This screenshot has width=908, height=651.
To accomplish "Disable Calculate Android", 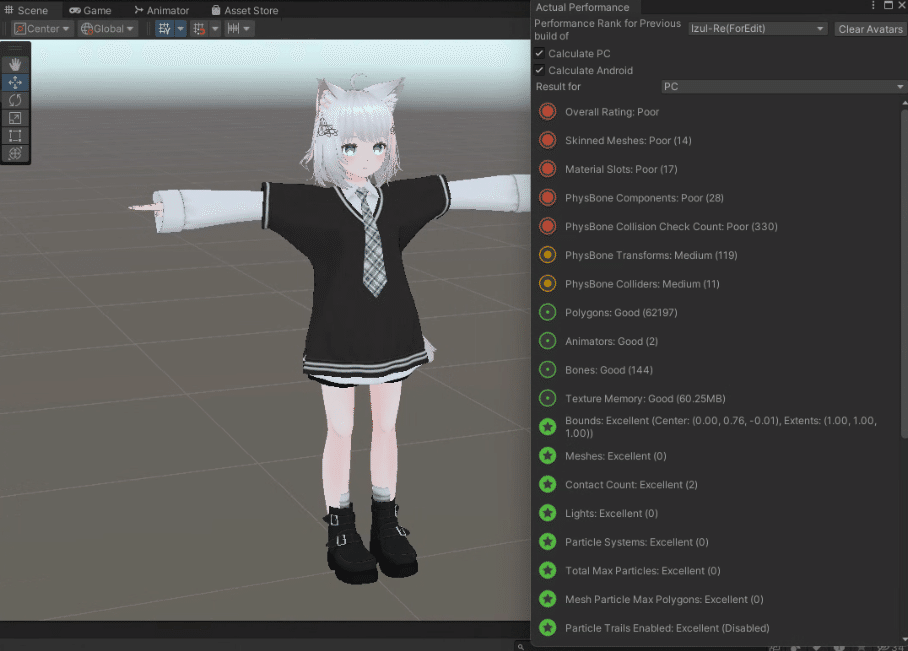I will [x=540, y=70].
